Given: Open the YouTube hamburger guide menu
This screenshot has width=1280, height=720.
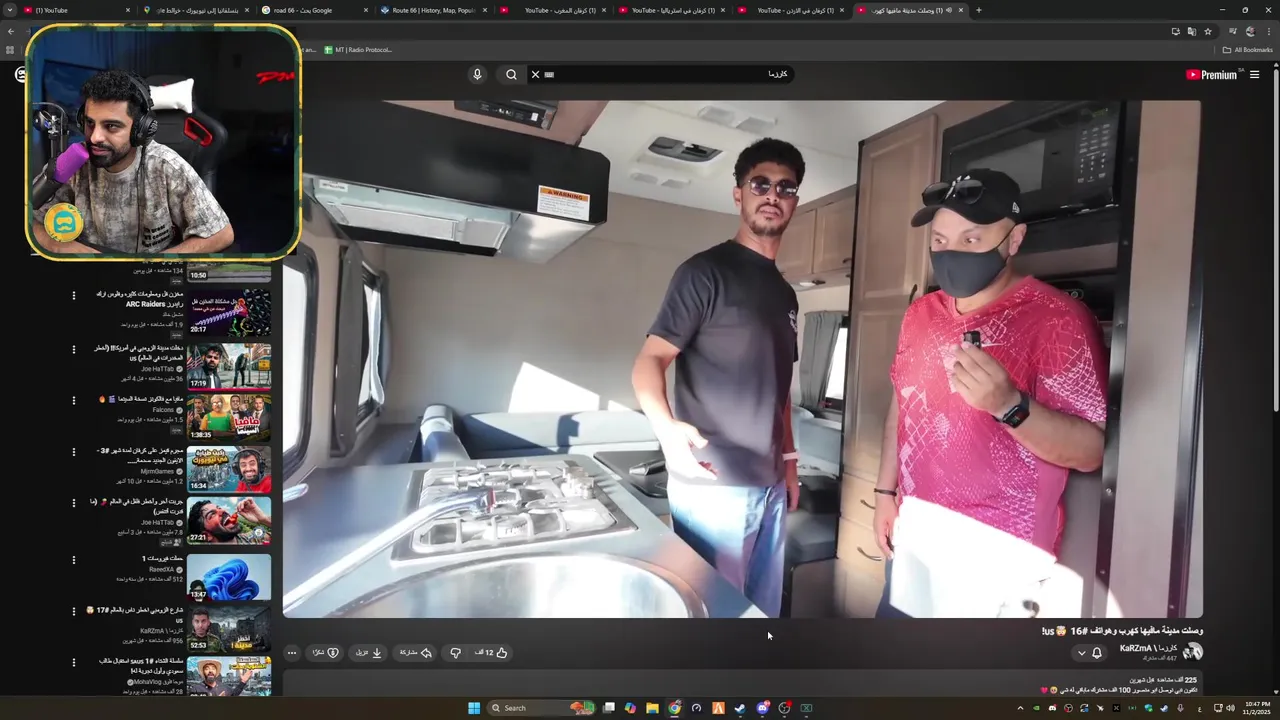Looking at the screenshot, I should click(x=1254, y=74).
